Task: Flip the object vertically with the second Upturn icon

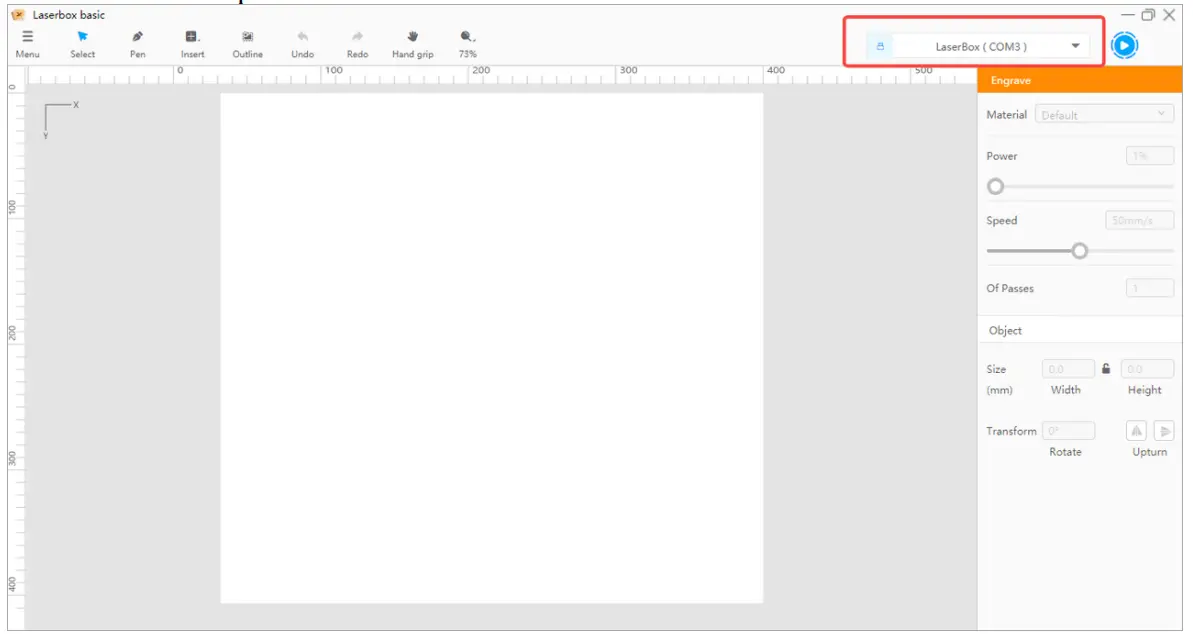Action: click(1164, 431)
